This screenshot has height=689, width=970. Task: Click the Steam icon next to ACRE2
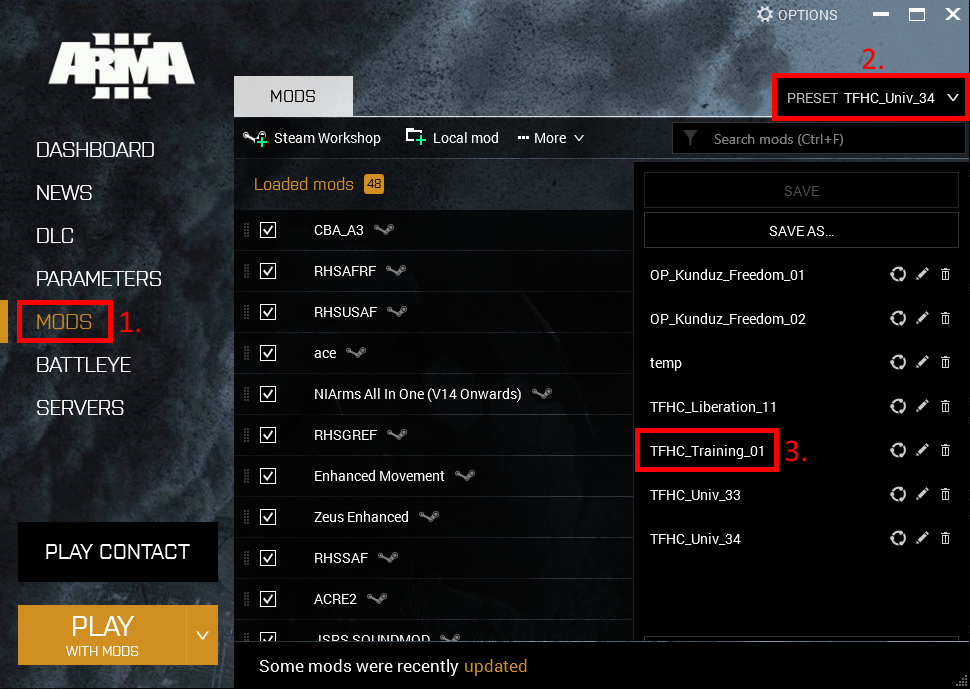pyautogui.click(x=377, y=598)
